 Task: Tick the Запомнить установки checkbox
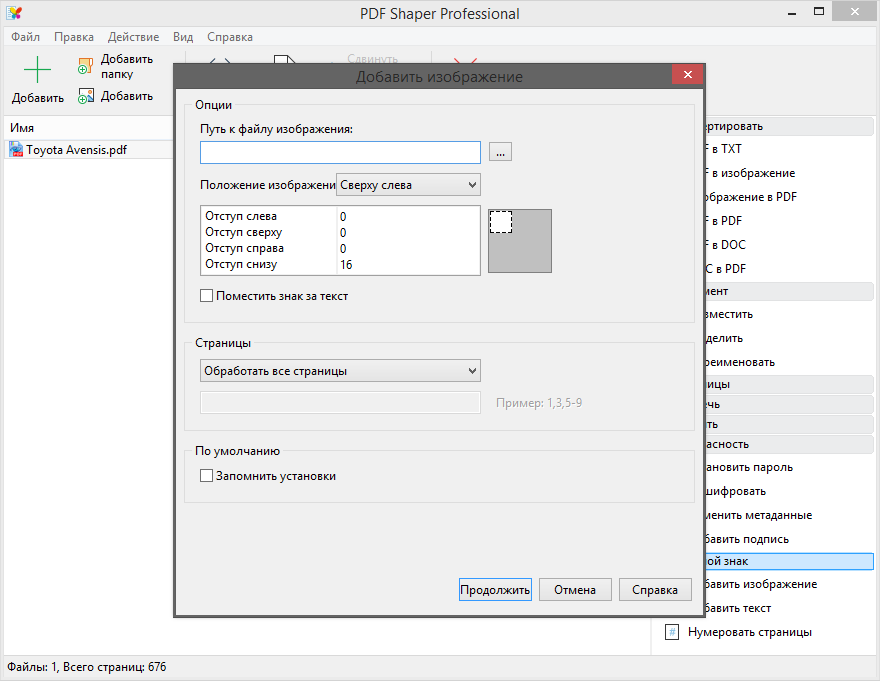207,476
